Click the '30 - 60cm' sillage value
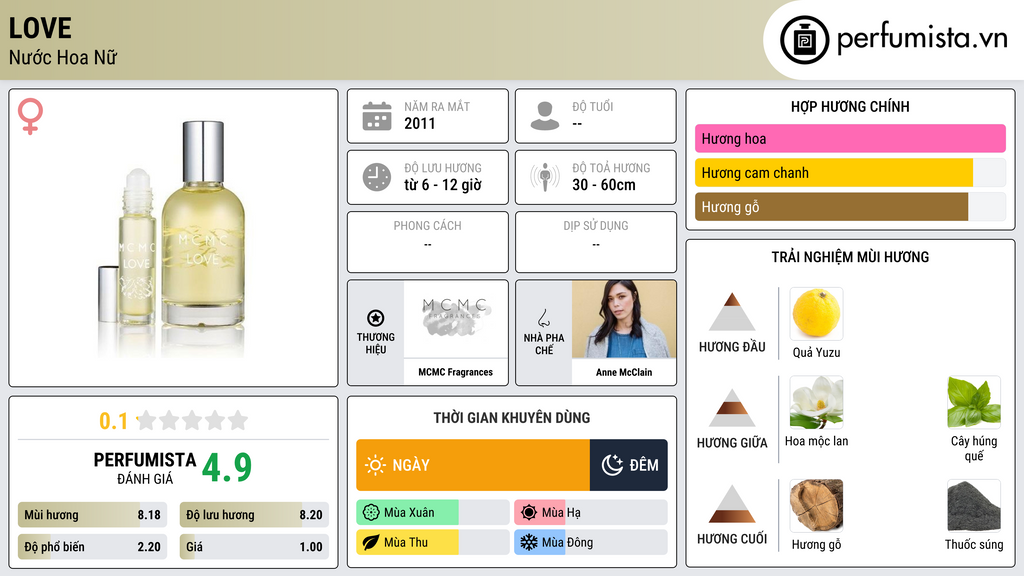1024x576 pixels. pos(603,185)
